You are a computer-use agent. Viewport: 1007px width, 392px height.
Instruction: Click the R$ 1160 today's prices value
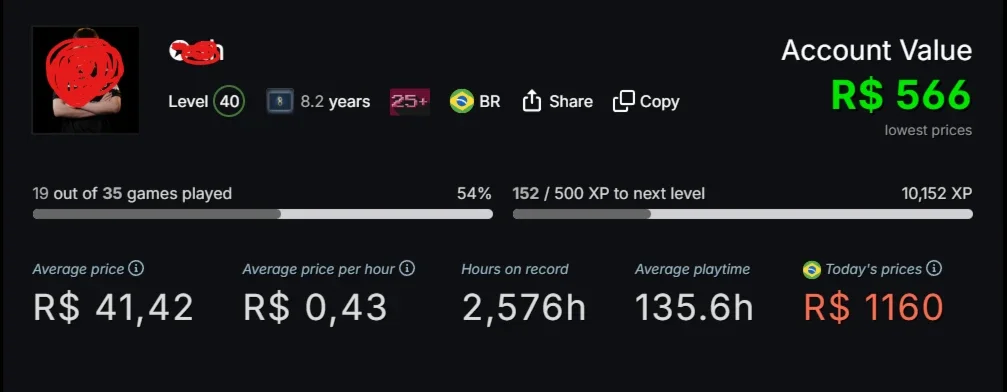(x=873, y=307)
